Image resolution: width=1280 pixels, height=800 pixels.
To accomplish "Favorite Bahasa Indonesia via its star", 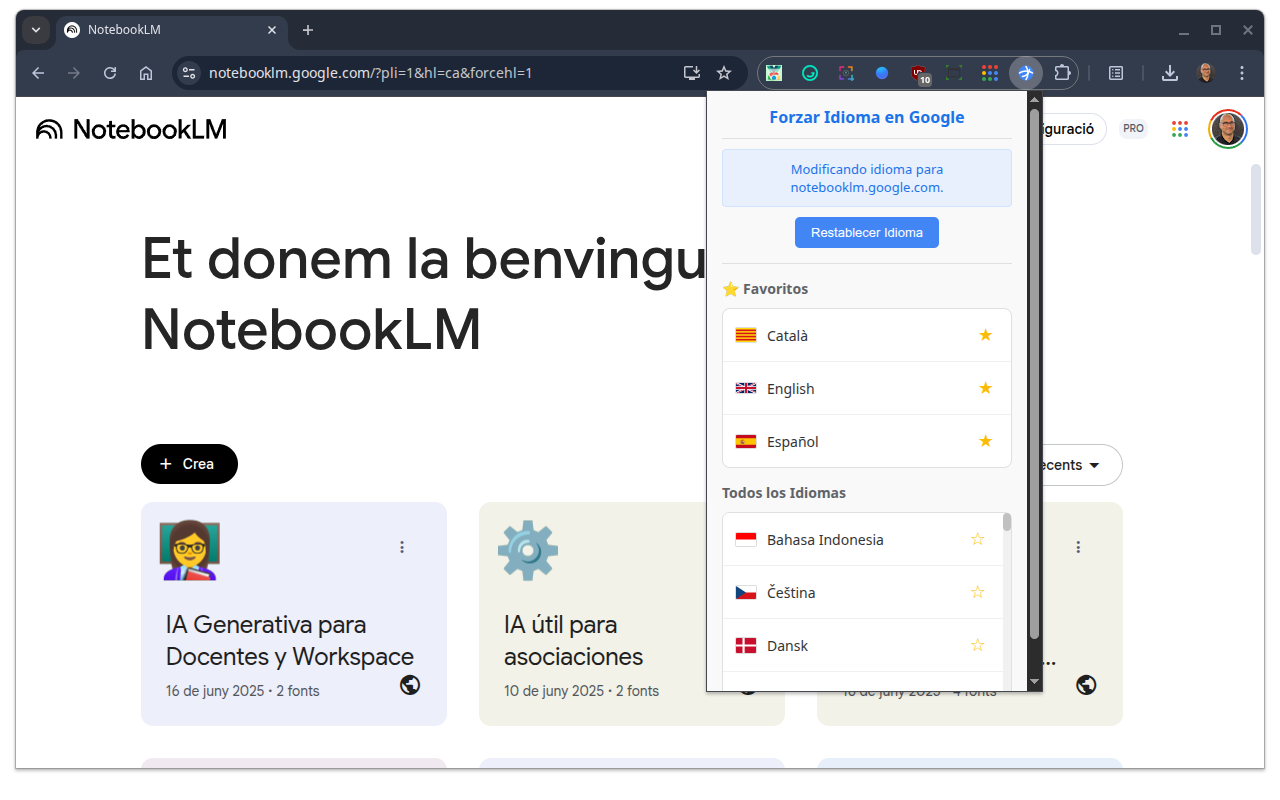I will [x=977, y=539].
